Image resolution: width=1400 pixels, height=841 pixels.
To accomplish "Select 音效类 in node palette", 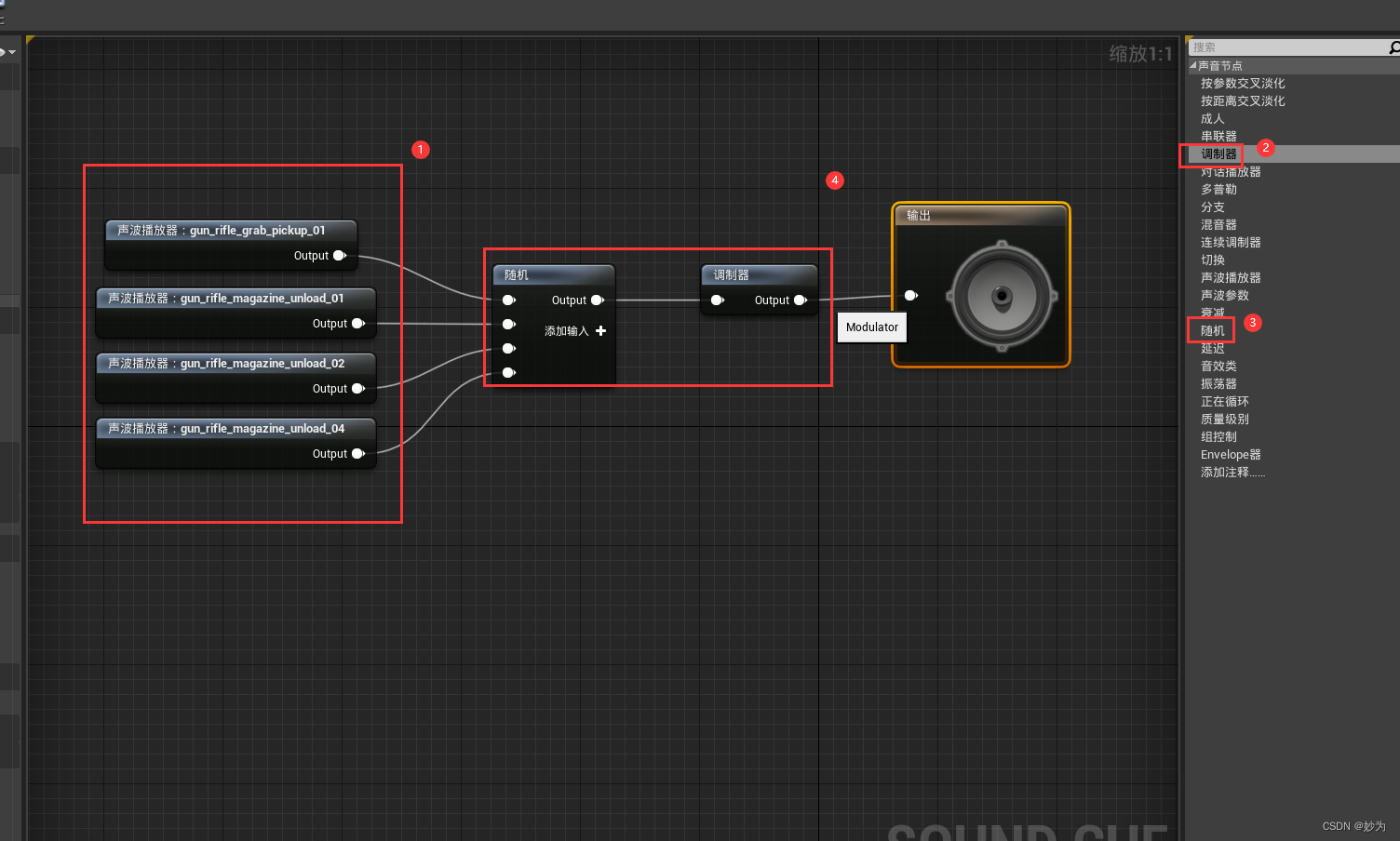I will [x=1218, y=367].
